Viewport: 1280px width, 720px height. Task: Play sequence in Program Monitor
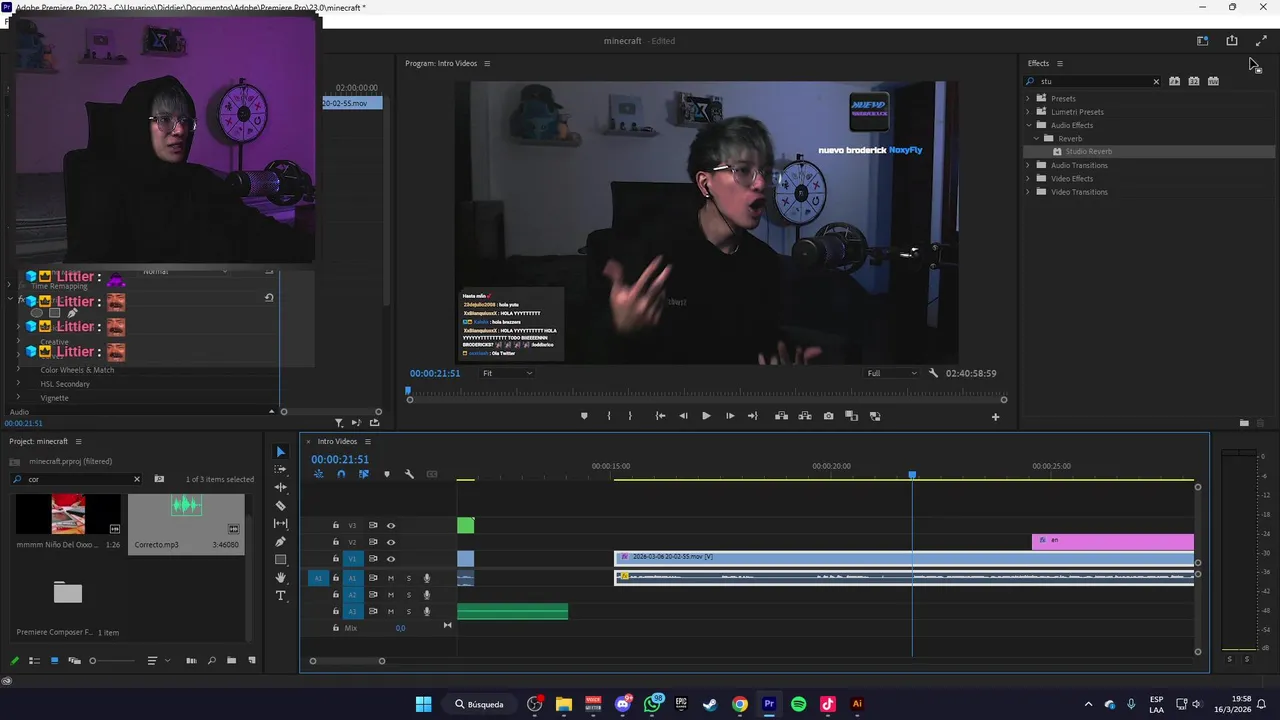(x=706, y=416)
